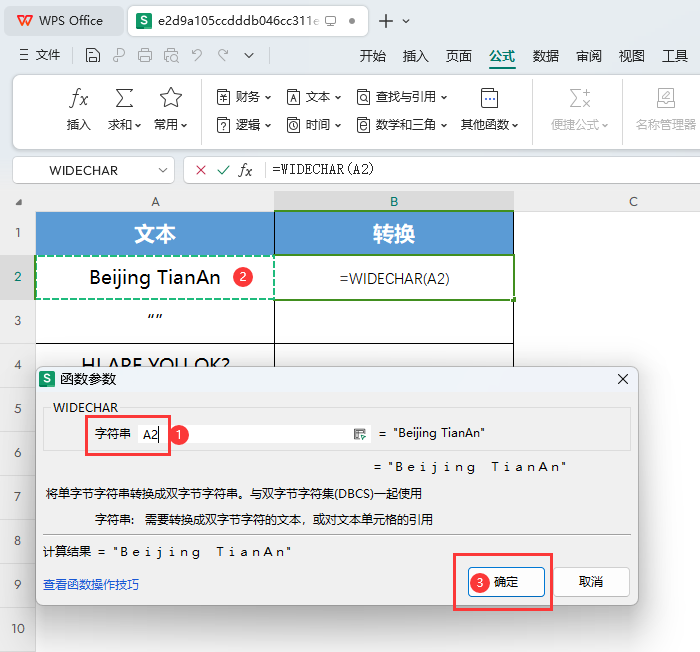Image resolution: width=700 pixels, height=652 pixels.
Task: Expand the WIDECHAR name box dropdown
Action: (162, 170)
